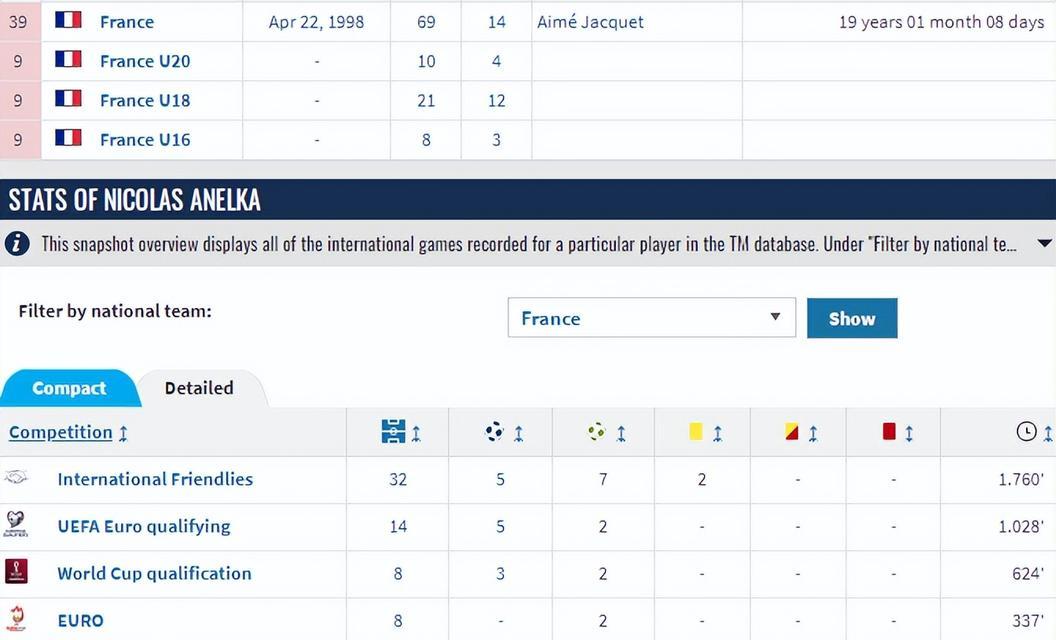Open the International Friendlies competition link
This screenshot has width=1056, height=640.
click(x=155, y=479)
